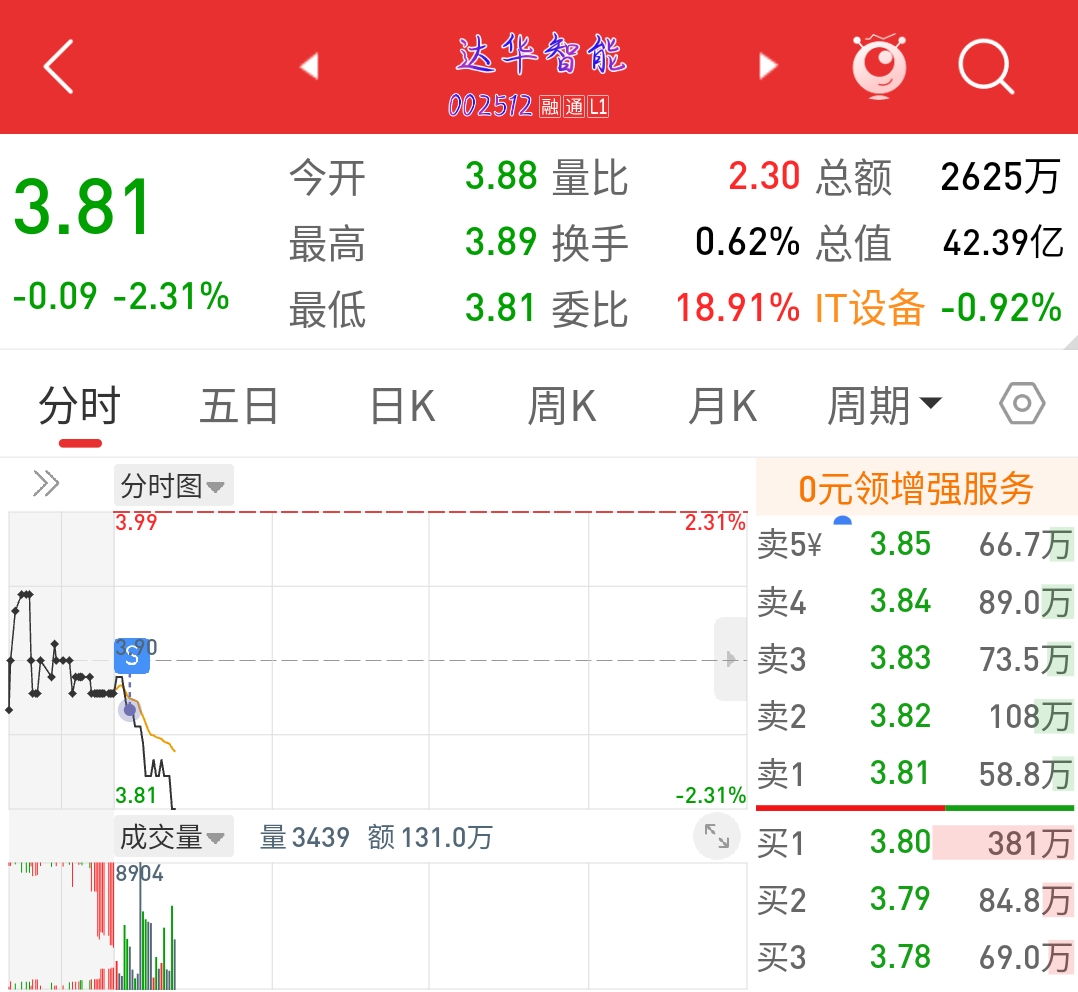
Task: Switch to 周K tab
Action: pyautogui.click(x=562, y=406)
